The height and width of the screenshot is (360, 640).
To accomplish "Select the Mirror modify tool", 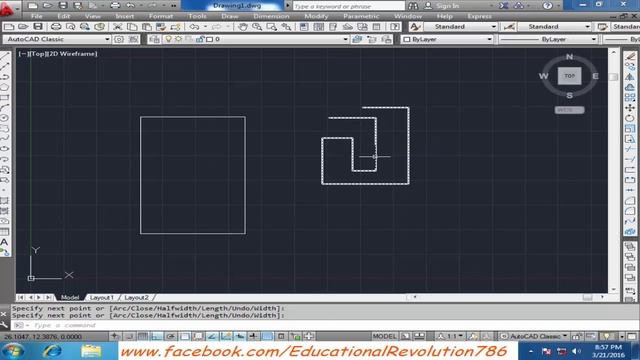I will tap(630, 77).
